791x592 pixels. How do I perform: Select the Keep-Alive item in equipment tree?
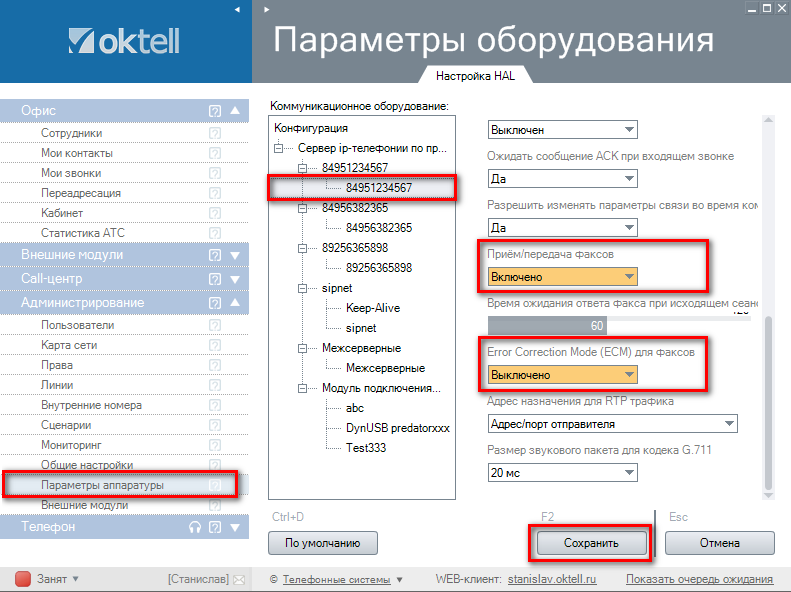[372, 308]
